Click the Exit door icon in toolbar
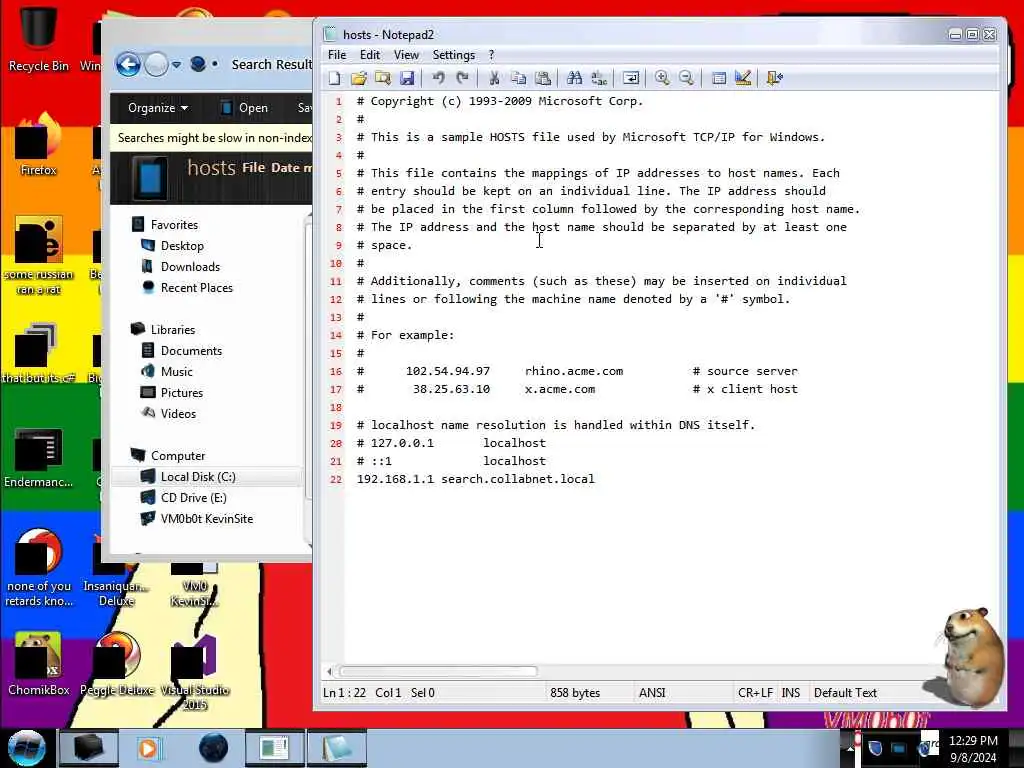1024x768 pixels. pos(775,78)
